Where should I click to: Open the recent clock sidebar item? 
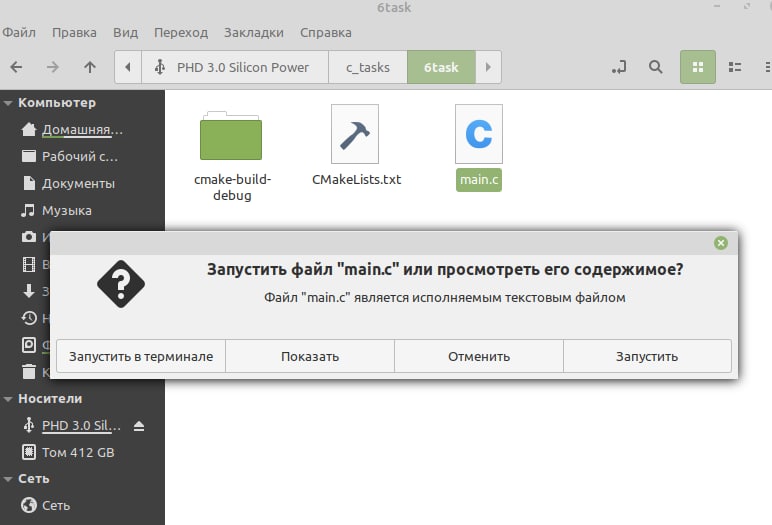[x=29, y=318]
